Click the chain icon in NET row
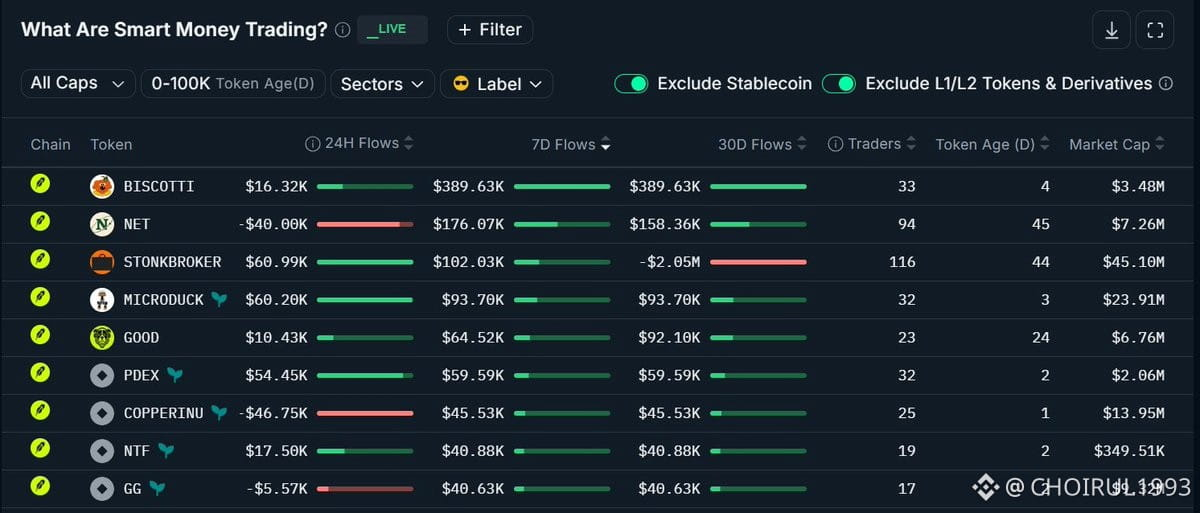Viewport: 1200px width, 513px height. 40,224
